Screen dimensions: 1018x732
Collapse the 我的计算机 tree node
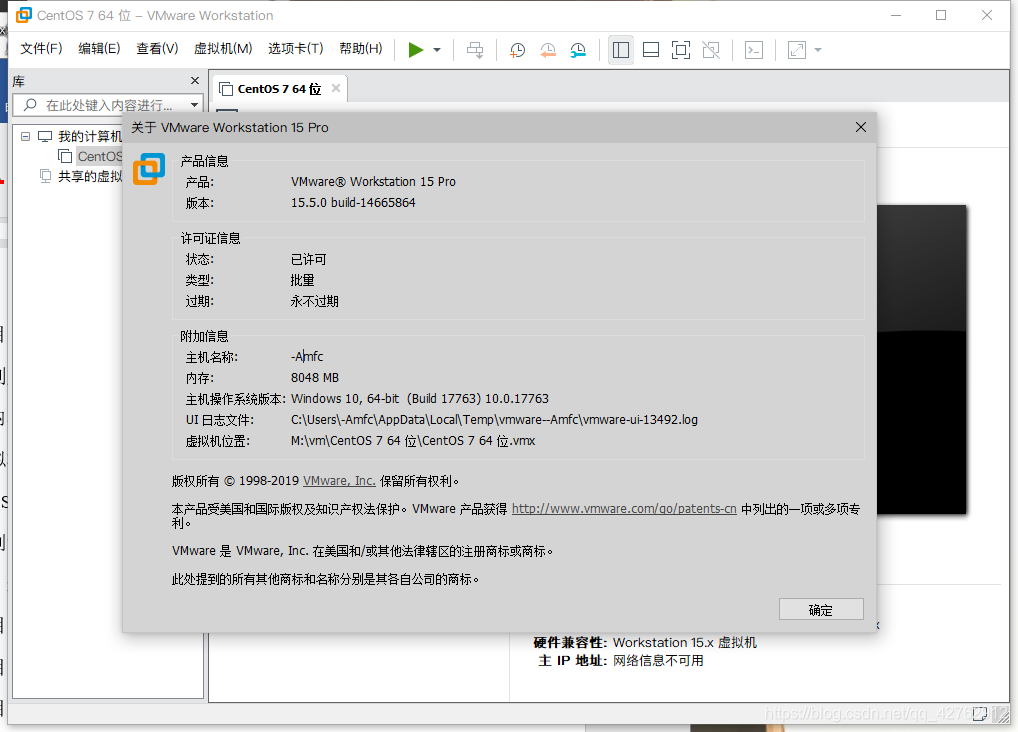point(25,136)
